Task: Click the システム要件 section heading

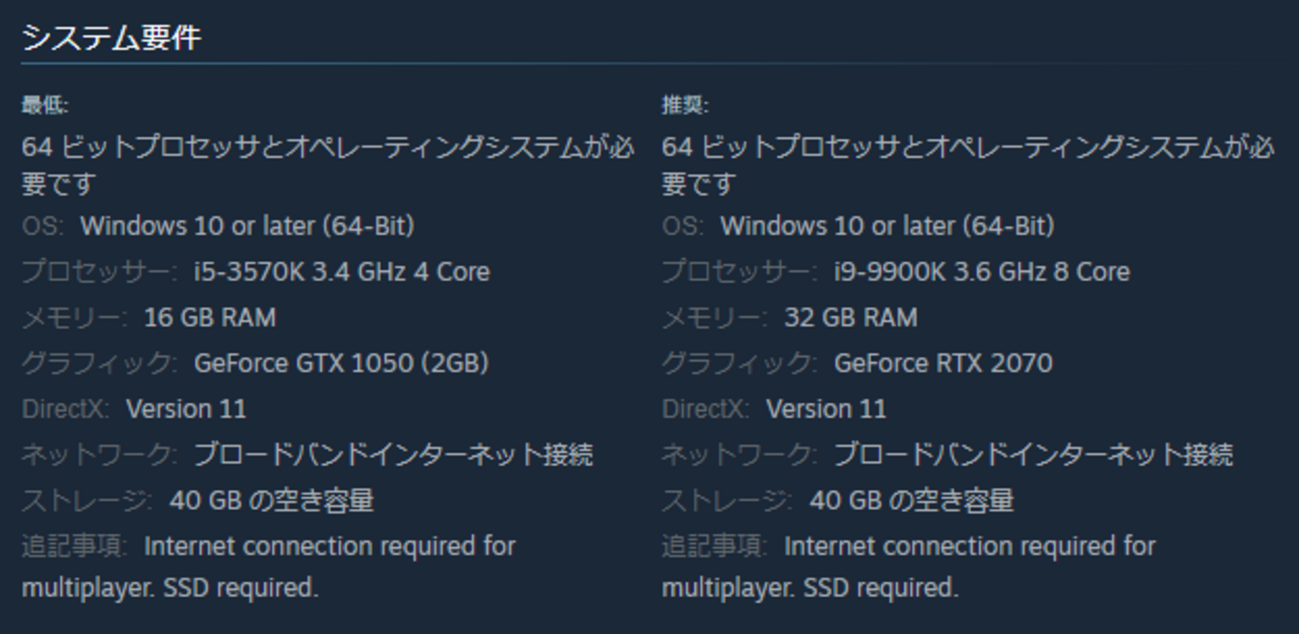Action: (111, 38)
